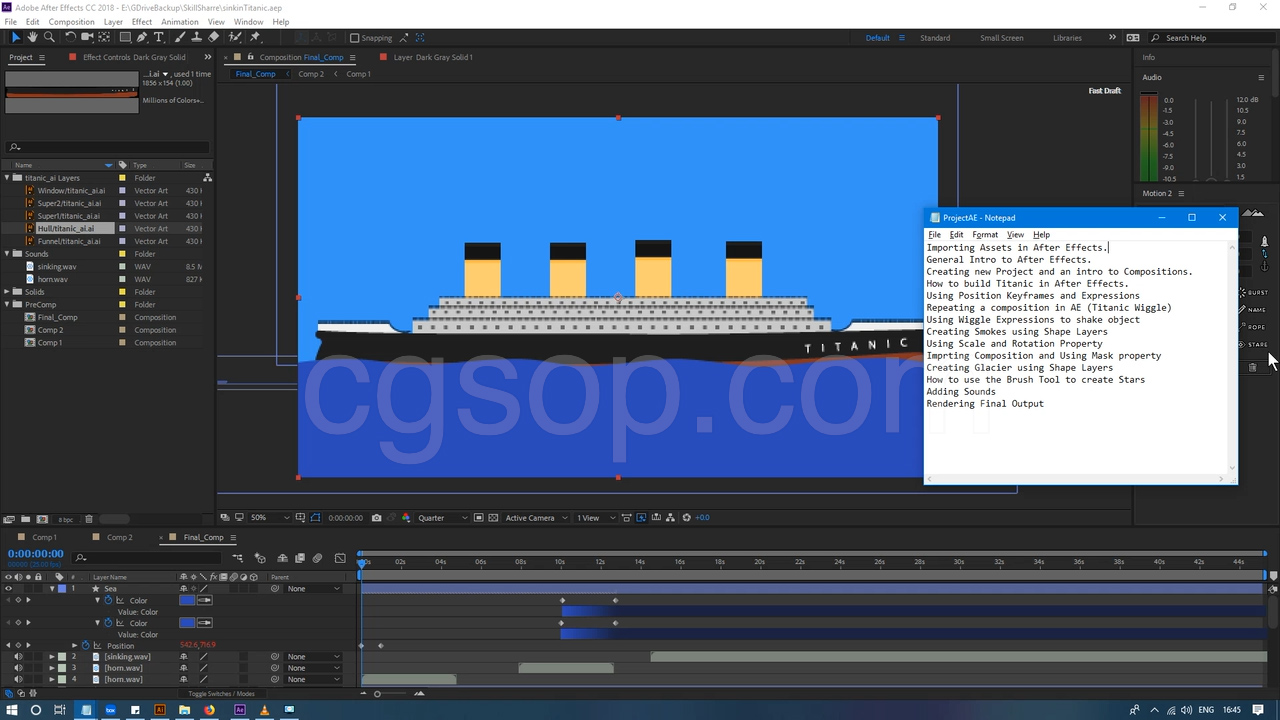1280x720 pixels.
Task: Select the Pen tool
Action: 142,38
